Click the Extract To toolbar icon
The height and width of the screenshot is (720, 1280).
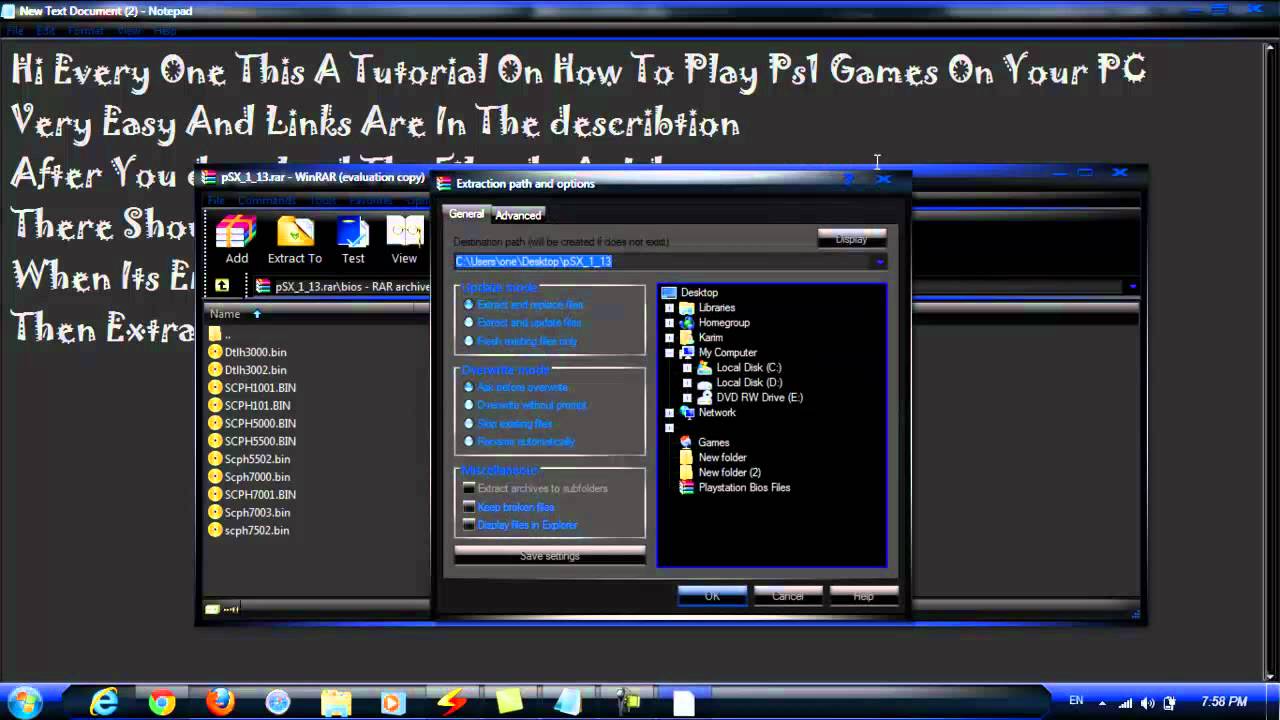[x=295, y=240]
